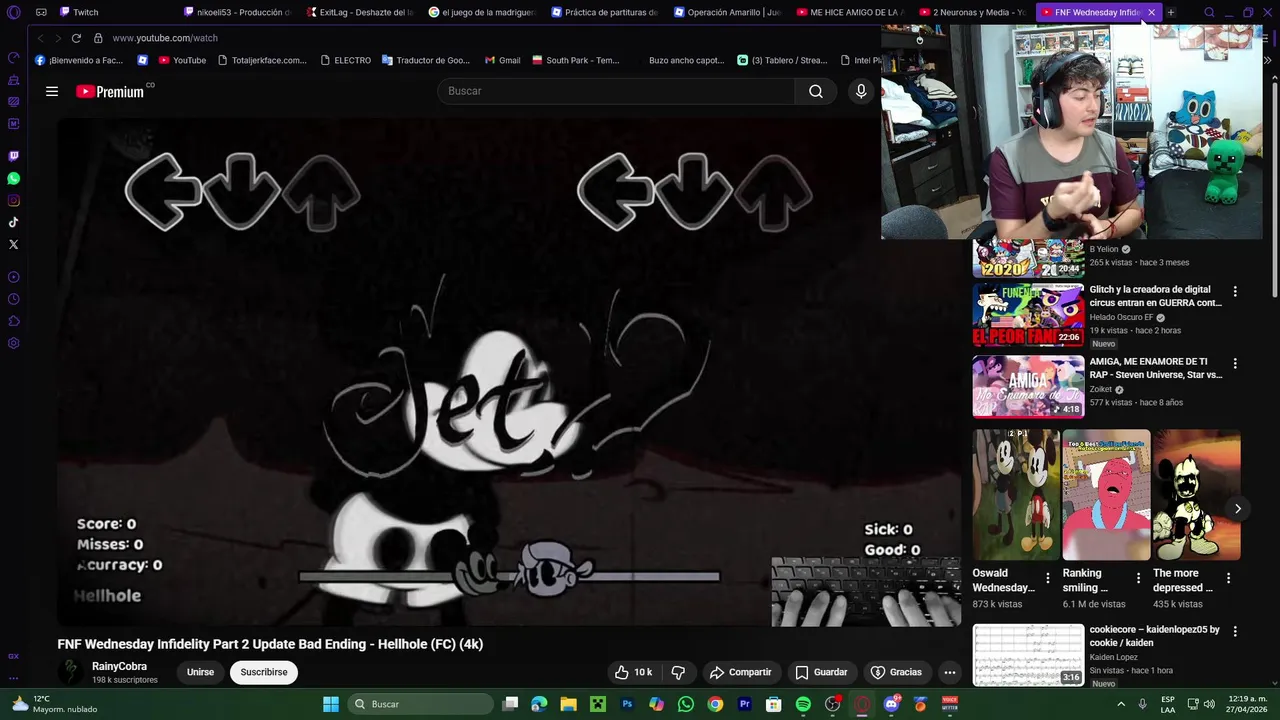Open sidebar settings gear icon

13,343
